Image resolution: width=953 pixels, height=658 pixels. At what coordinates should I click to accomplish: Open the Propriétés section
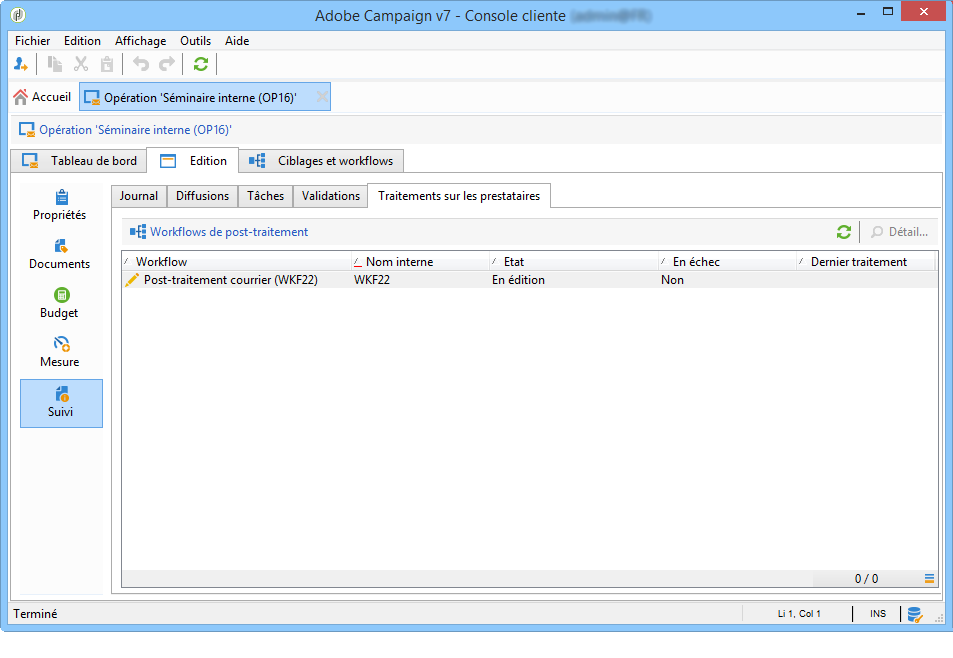[60, 205]
